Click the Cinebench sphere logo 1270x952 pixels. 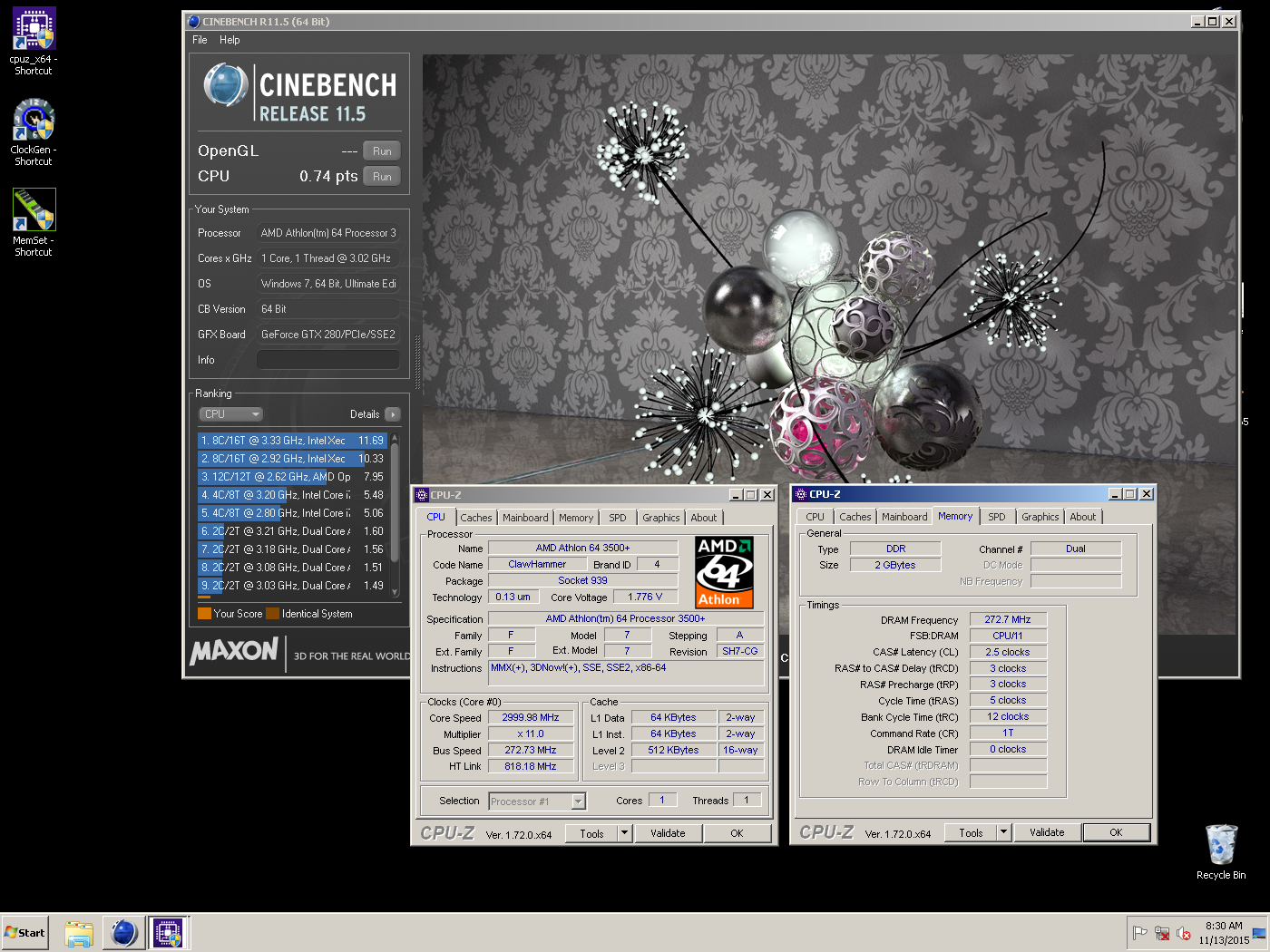[226, 86]
